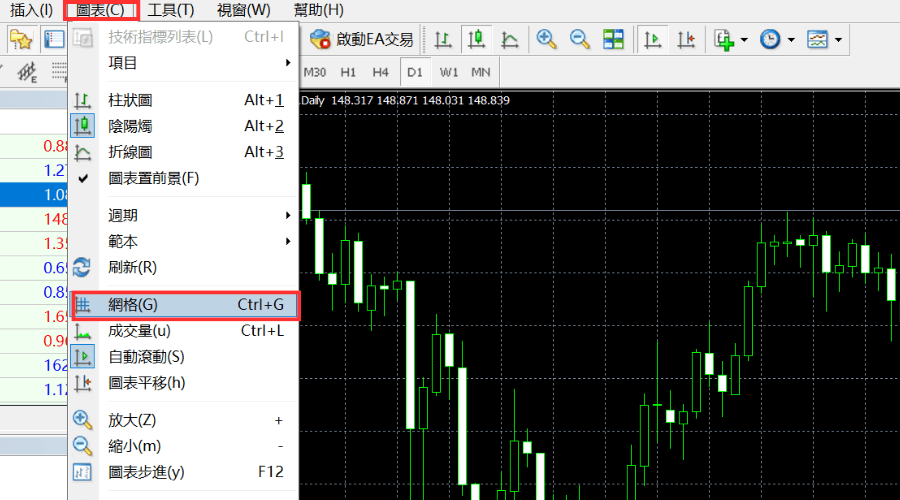The image size is (900, 500).
Task: Click the tile windows toolbar icon
Action: [613, 39]
